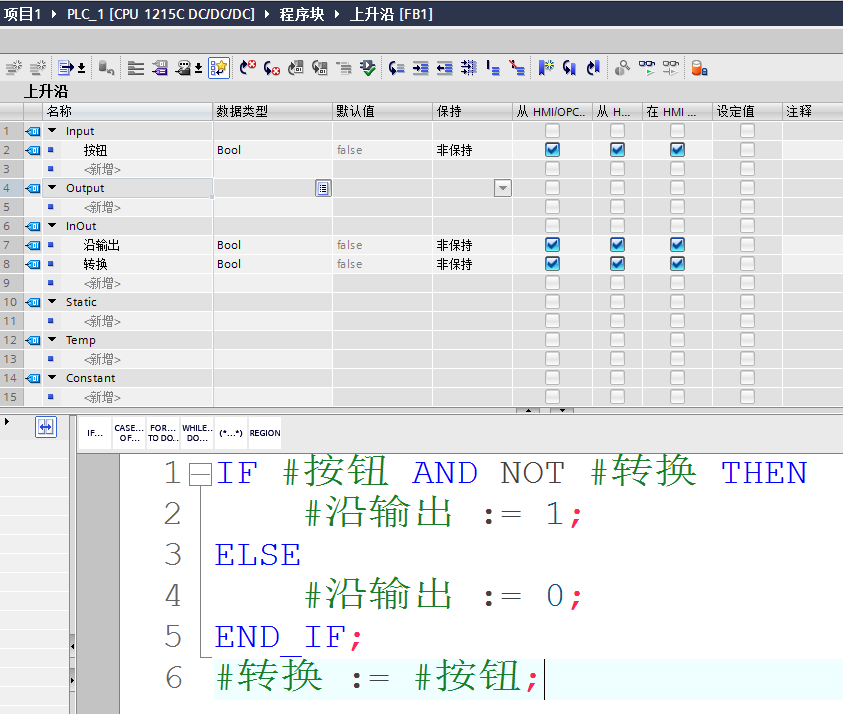The width and height of the screenshot is (843, 714).
Task: Click the comment out selected lines icon
Action: coord(493,68)
